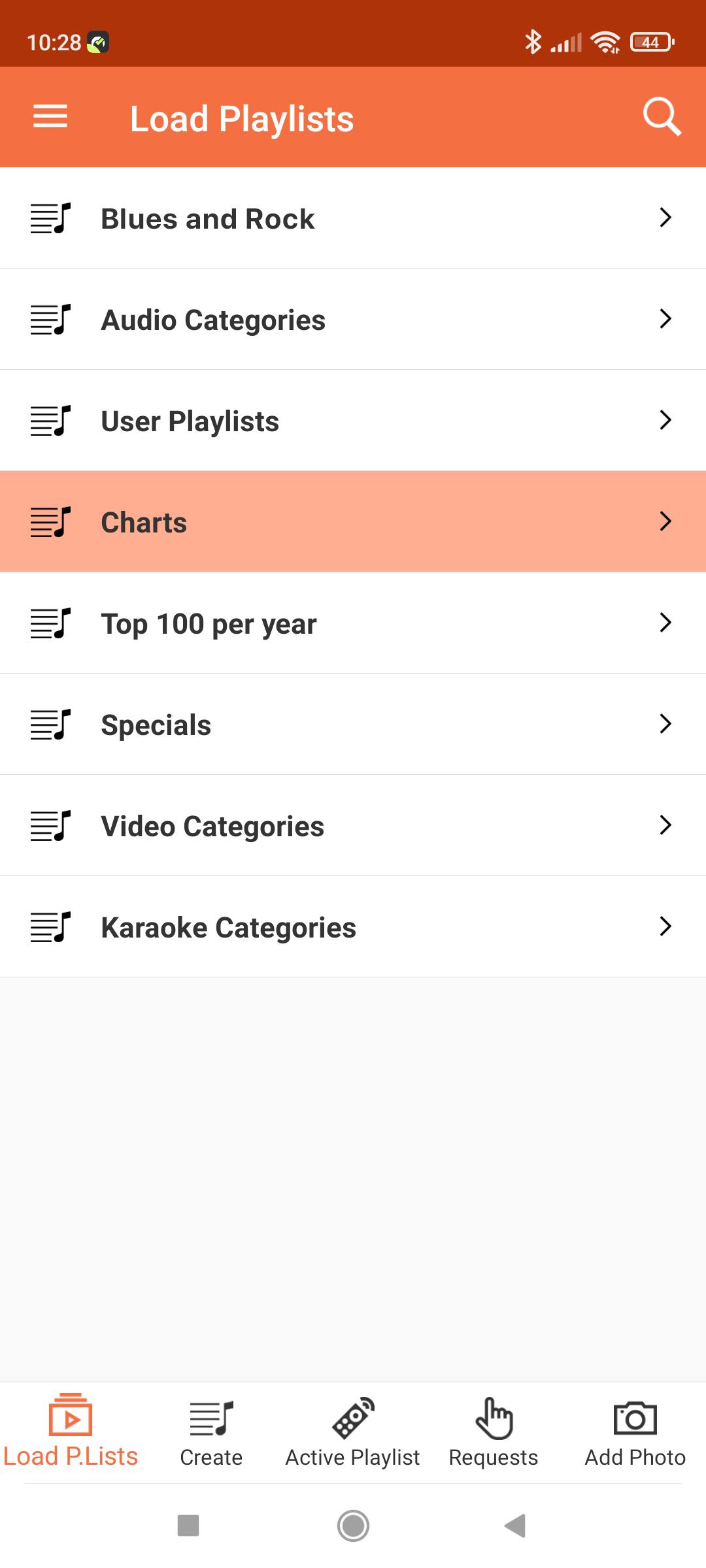706x1568 pixels.
Task: Click the playlist icon beside Blues and Rock
Action: click(50, 218)
